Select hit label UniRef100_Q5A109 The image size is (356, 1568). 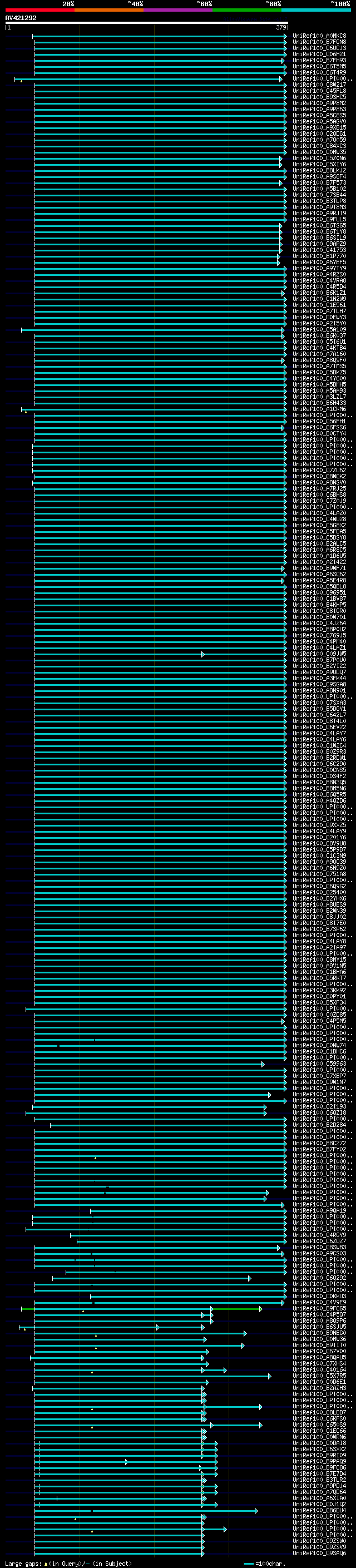tap(319, 329)
